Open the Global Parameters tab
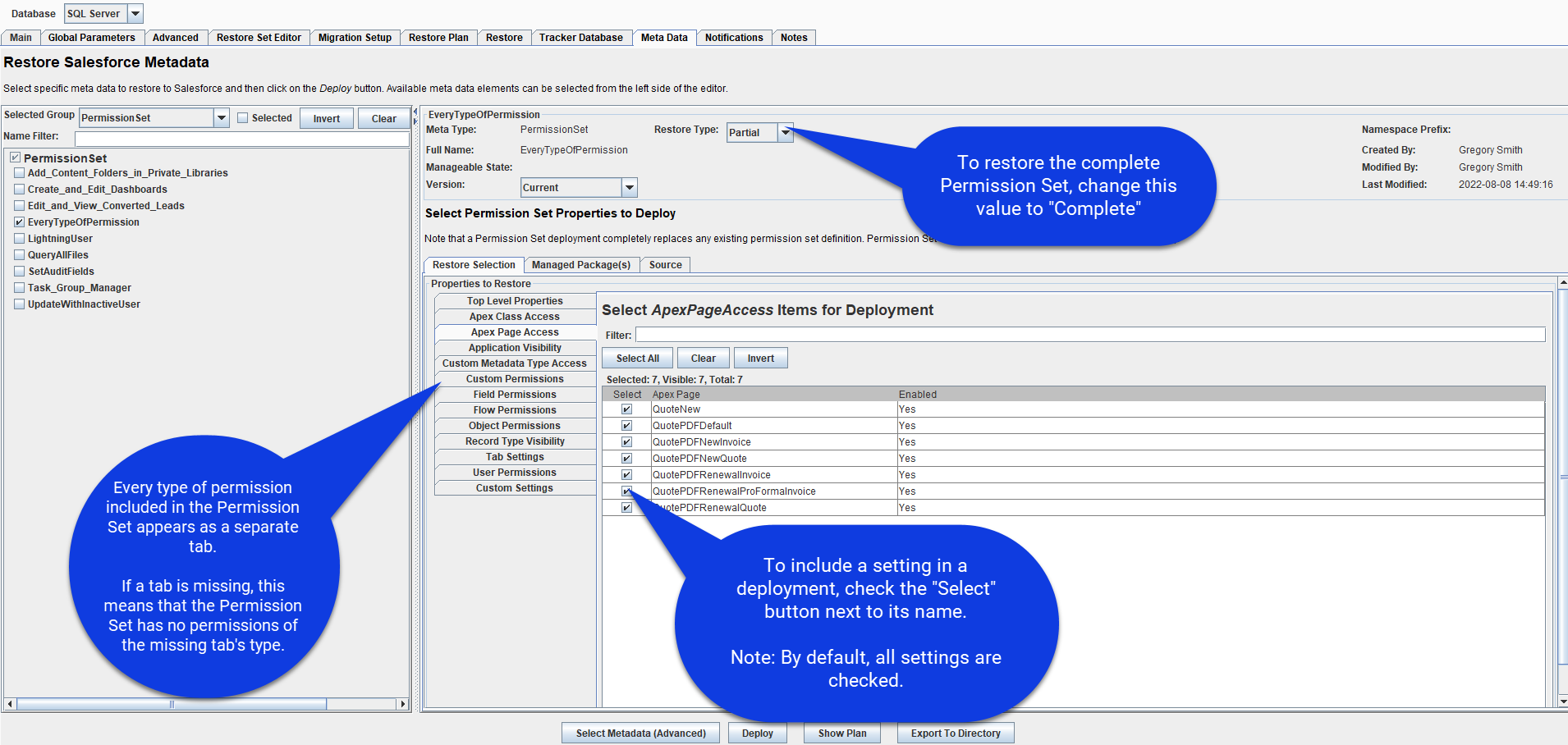Viewport: 1568px width, 745px height. [92, 38]
